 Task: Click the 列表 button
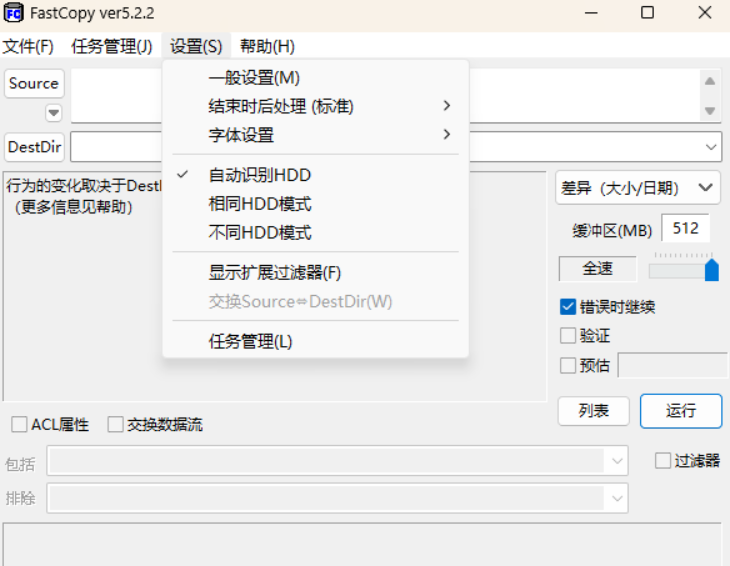(594, 411)
